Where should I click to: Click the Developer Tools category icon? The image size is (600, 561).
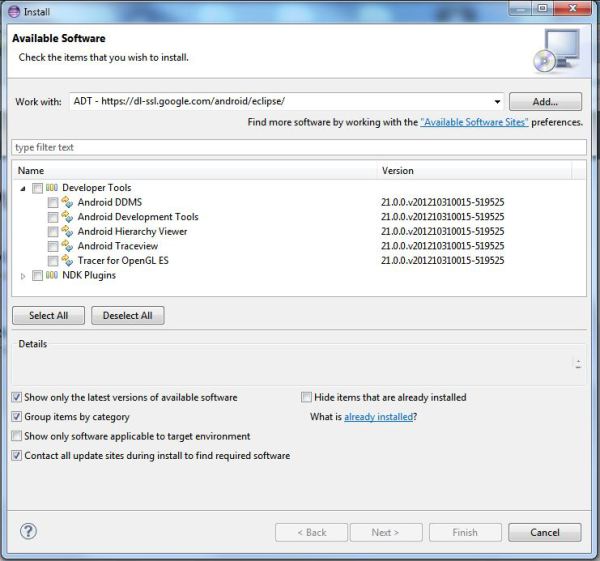click(52, 188)
